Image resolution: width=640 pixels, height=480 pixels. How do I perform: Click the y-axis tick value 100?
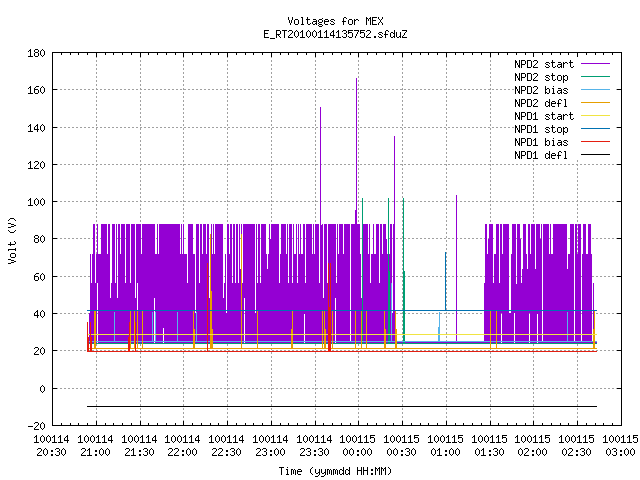point(36,202)
